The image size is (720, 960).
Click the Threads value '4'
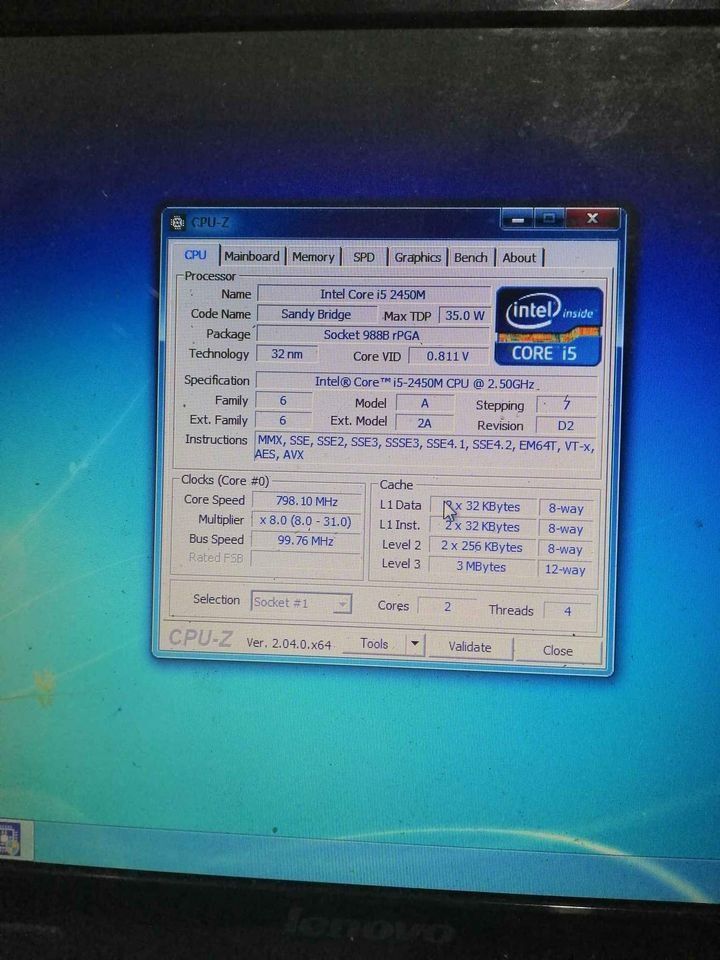tap(568, 610)
